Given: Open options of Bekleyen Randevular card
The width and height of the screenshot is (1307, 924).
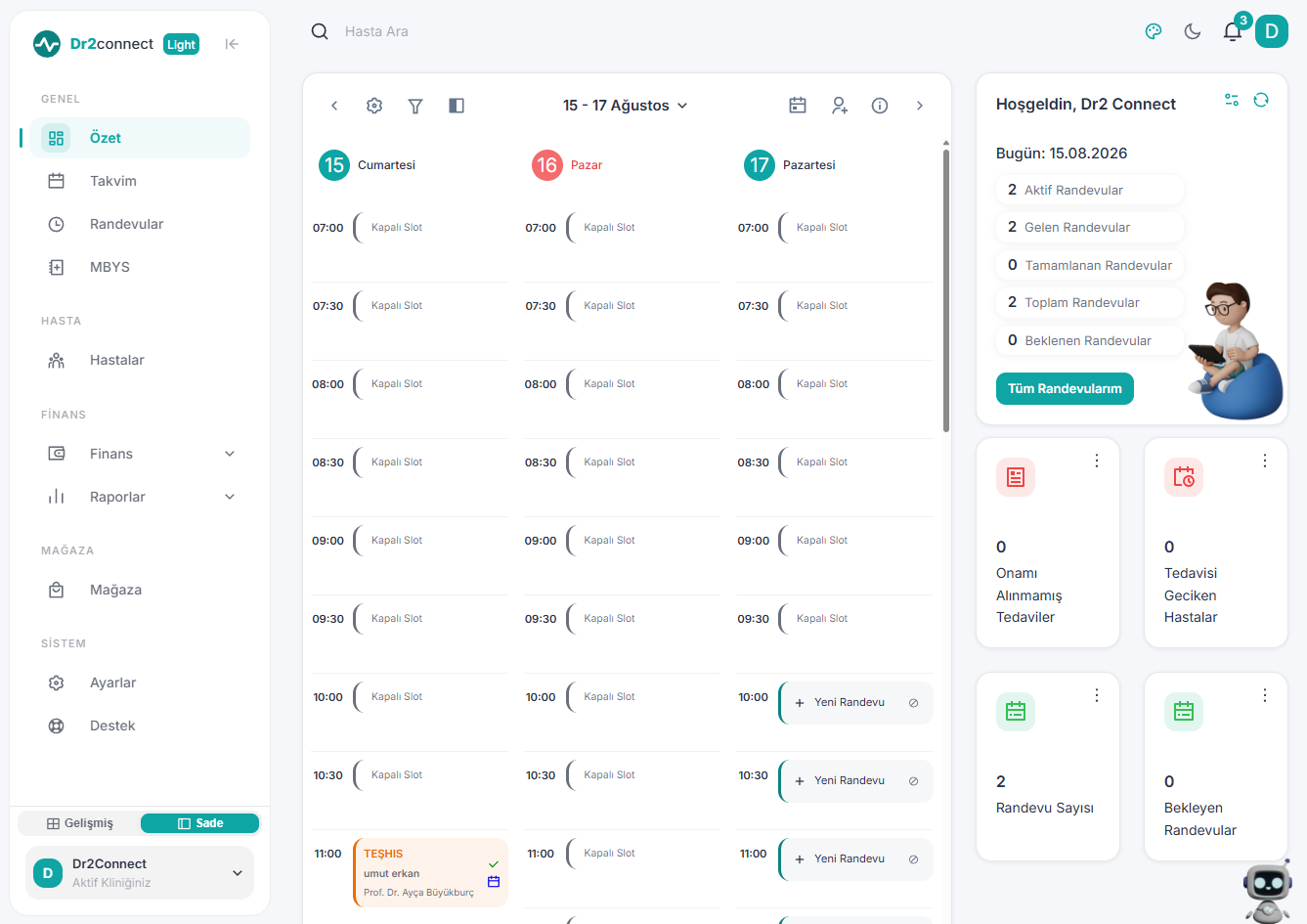Looking at the screenshot, I should pyautogui.click(x=1265, y=695).
